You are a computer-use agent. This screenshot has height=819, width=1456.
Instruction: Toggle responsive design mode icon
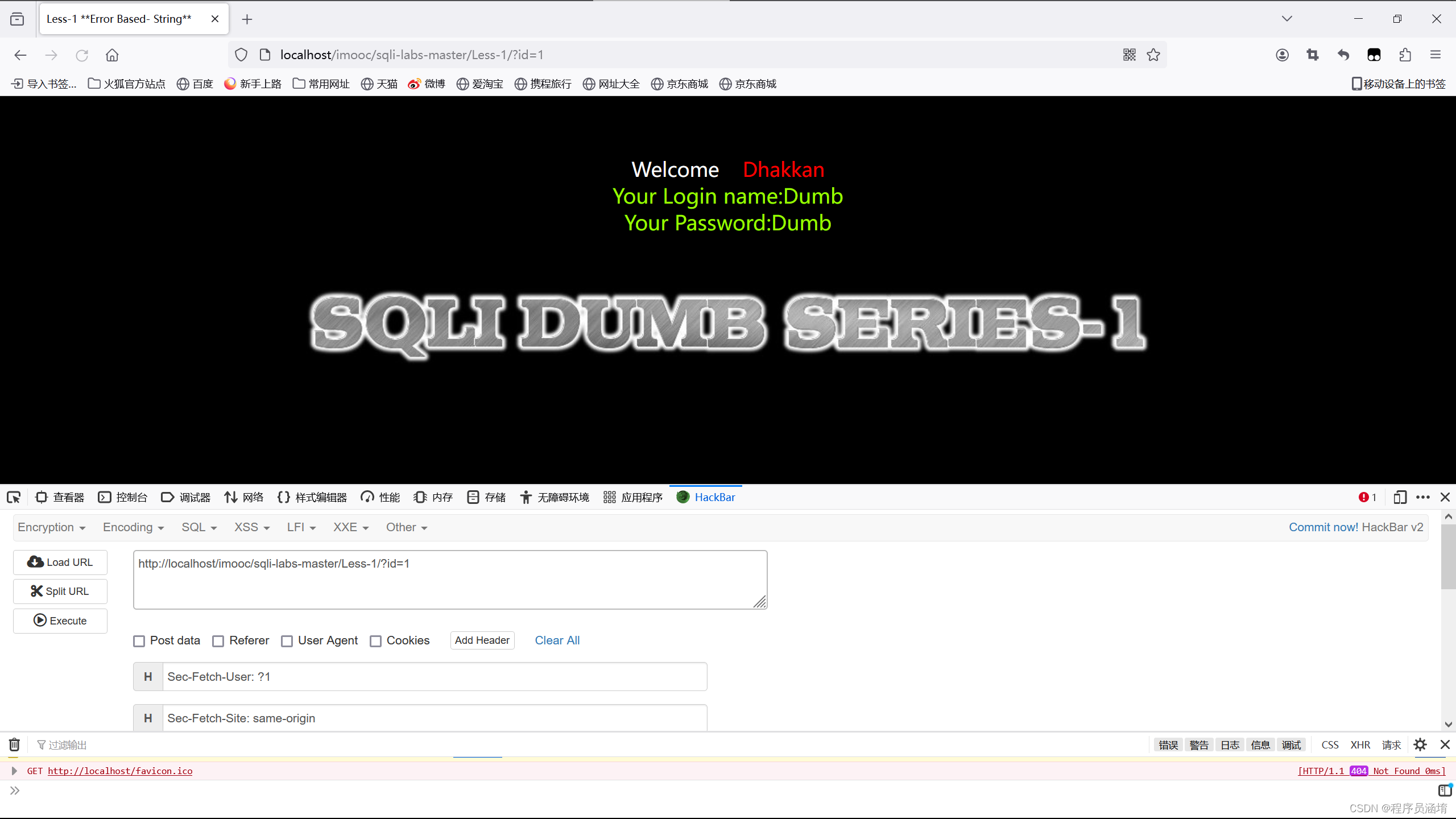(1400, 498)
